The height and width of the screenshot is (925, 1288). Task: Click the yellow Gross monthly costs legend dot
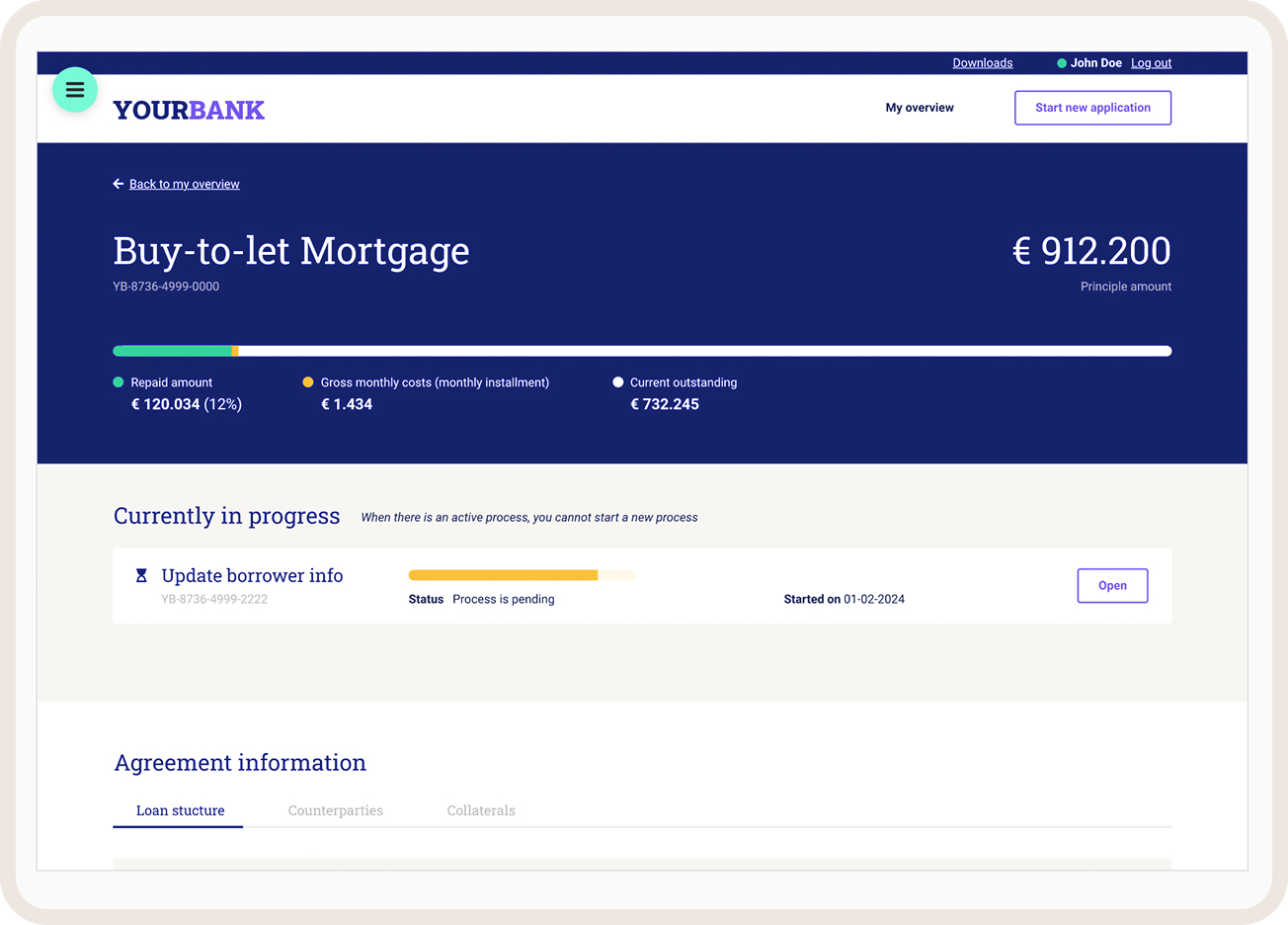[x=308, y=382]
